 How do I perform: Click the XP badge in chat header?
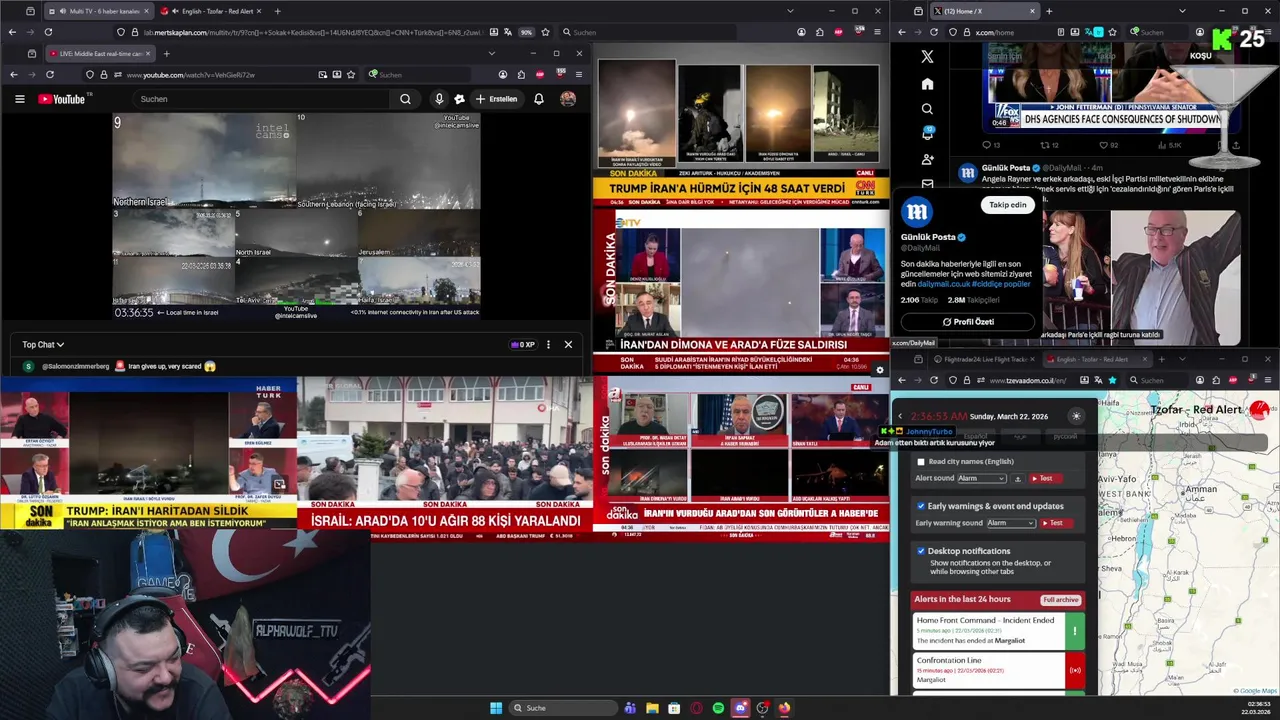[523, 344]
